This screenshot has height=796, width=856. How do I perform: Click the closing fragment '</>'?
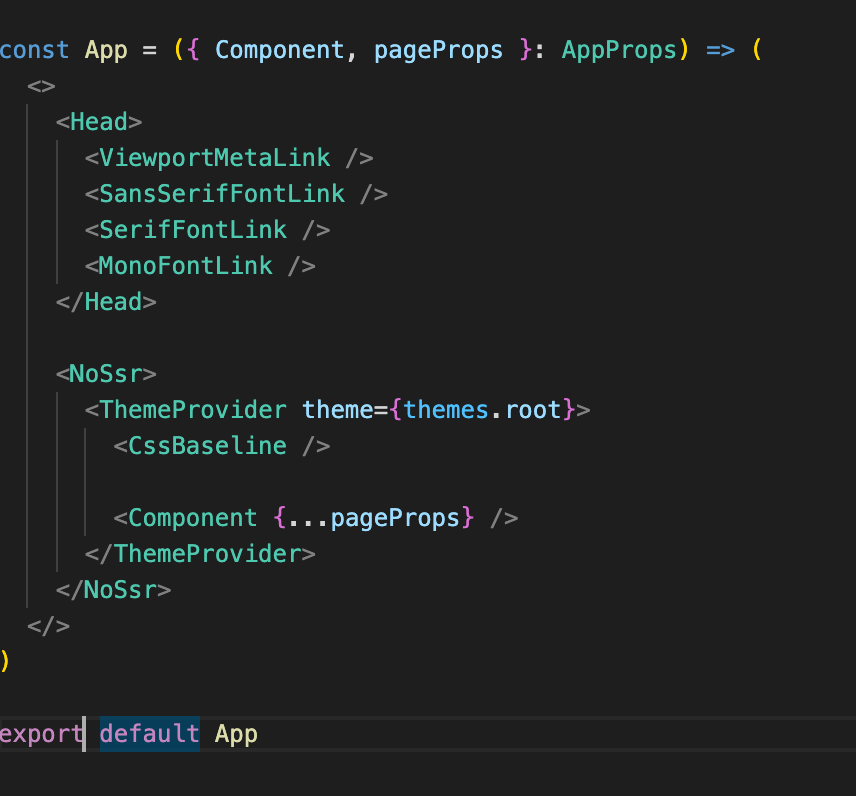49,626
